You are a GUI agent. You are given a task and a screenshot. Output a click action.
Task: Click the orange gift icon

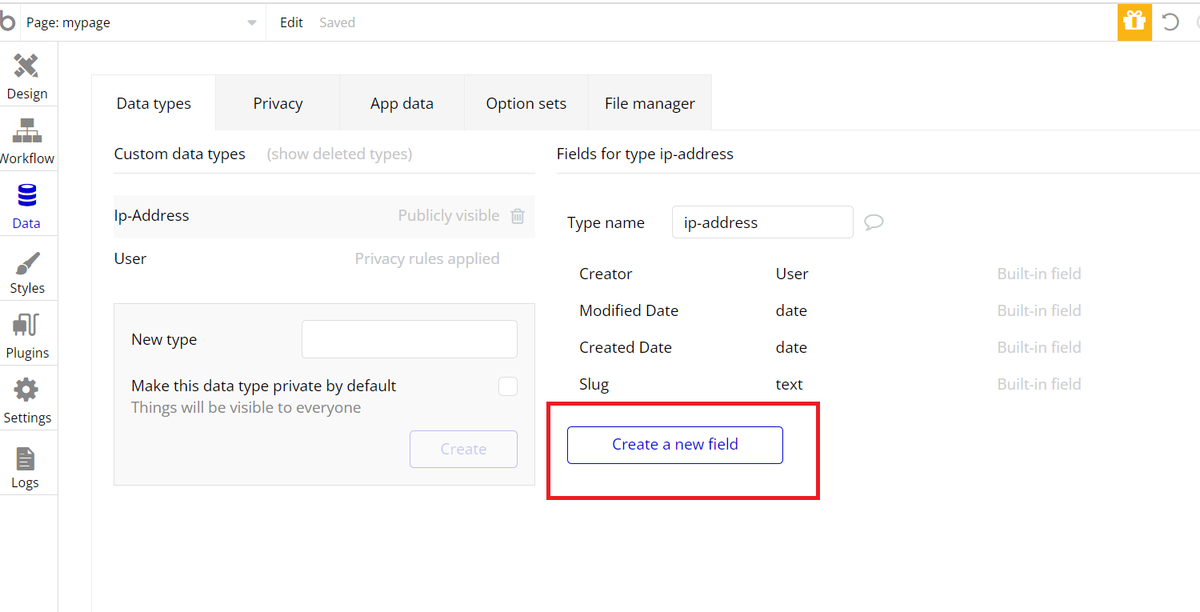click(1134, 21)
